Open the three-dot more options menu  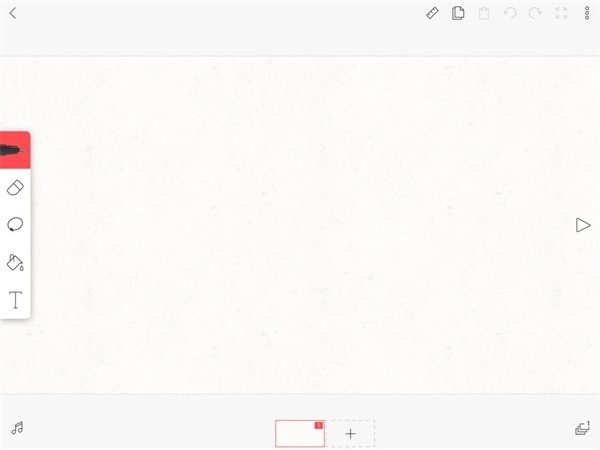pos(587,14)
